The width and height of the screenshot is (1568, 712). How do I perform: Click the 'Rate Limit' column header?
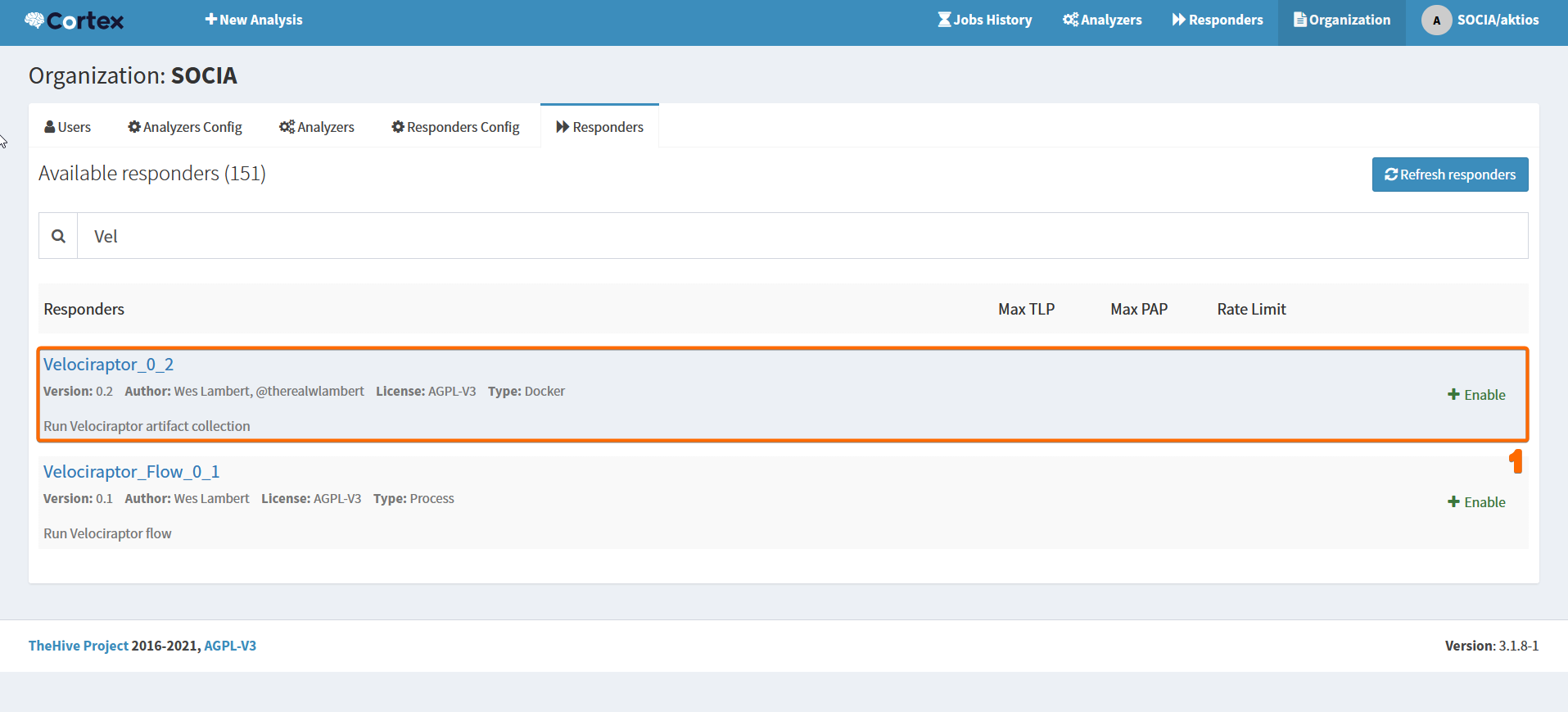1252,309
